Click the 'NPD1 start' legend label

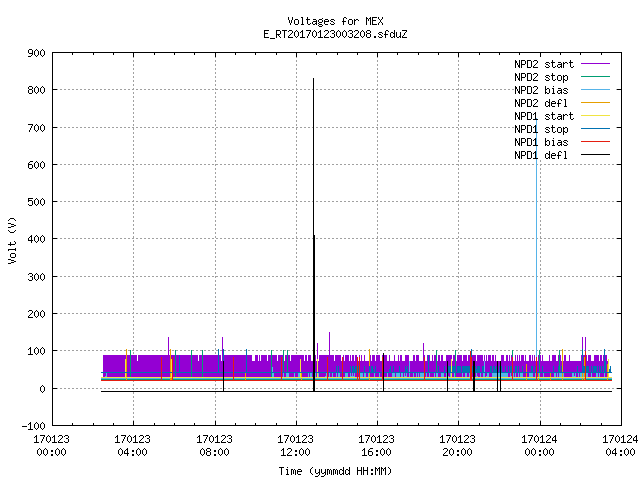(x=544, y=116)
